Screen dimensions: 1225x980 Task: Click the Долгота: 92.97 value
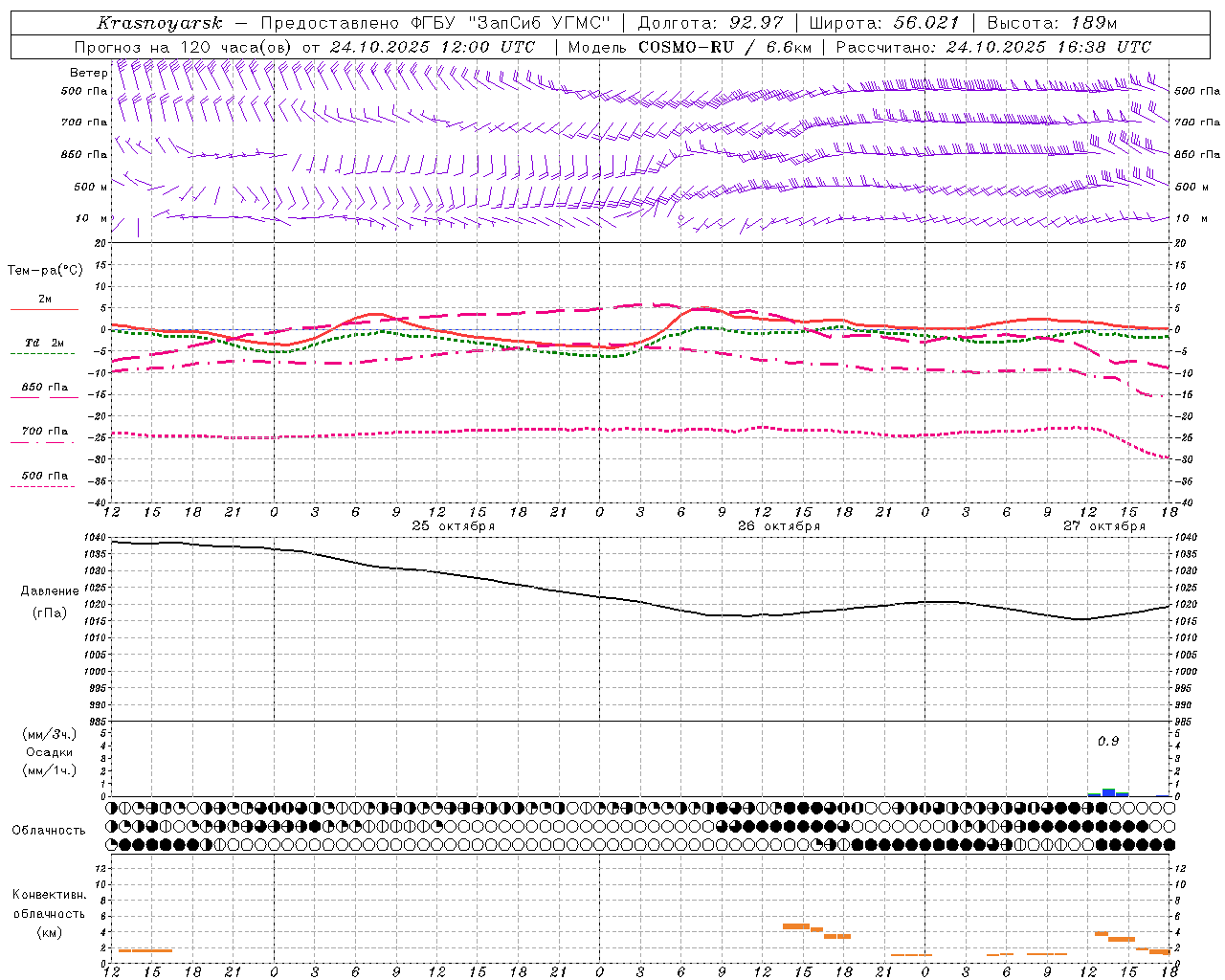click(x=709, y=23)
